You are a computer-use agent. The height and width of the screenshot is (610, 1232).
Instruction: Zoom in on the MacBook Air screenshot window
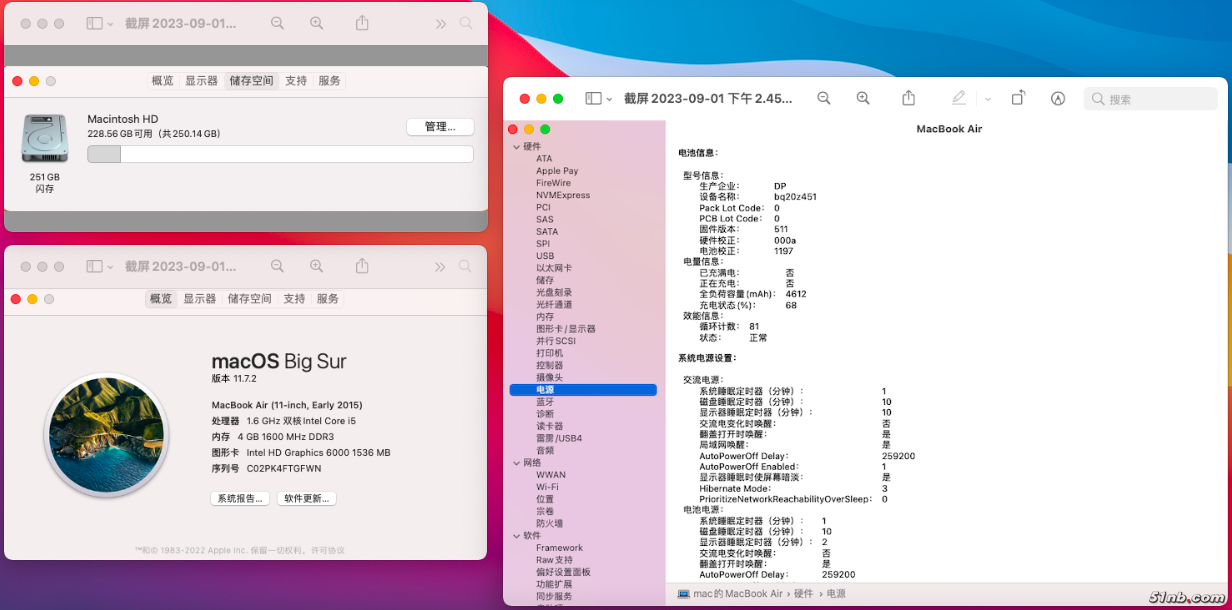click(863, 98)
